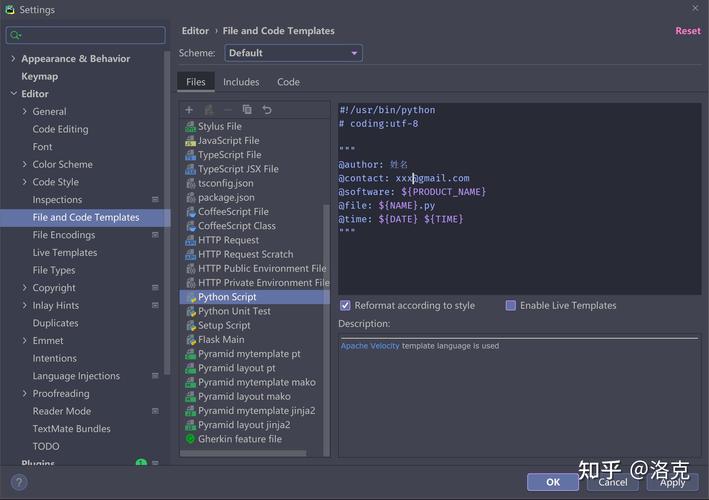Click the add template plus icon
Viewport: 709px width, 500px height.
click(189, 110)
